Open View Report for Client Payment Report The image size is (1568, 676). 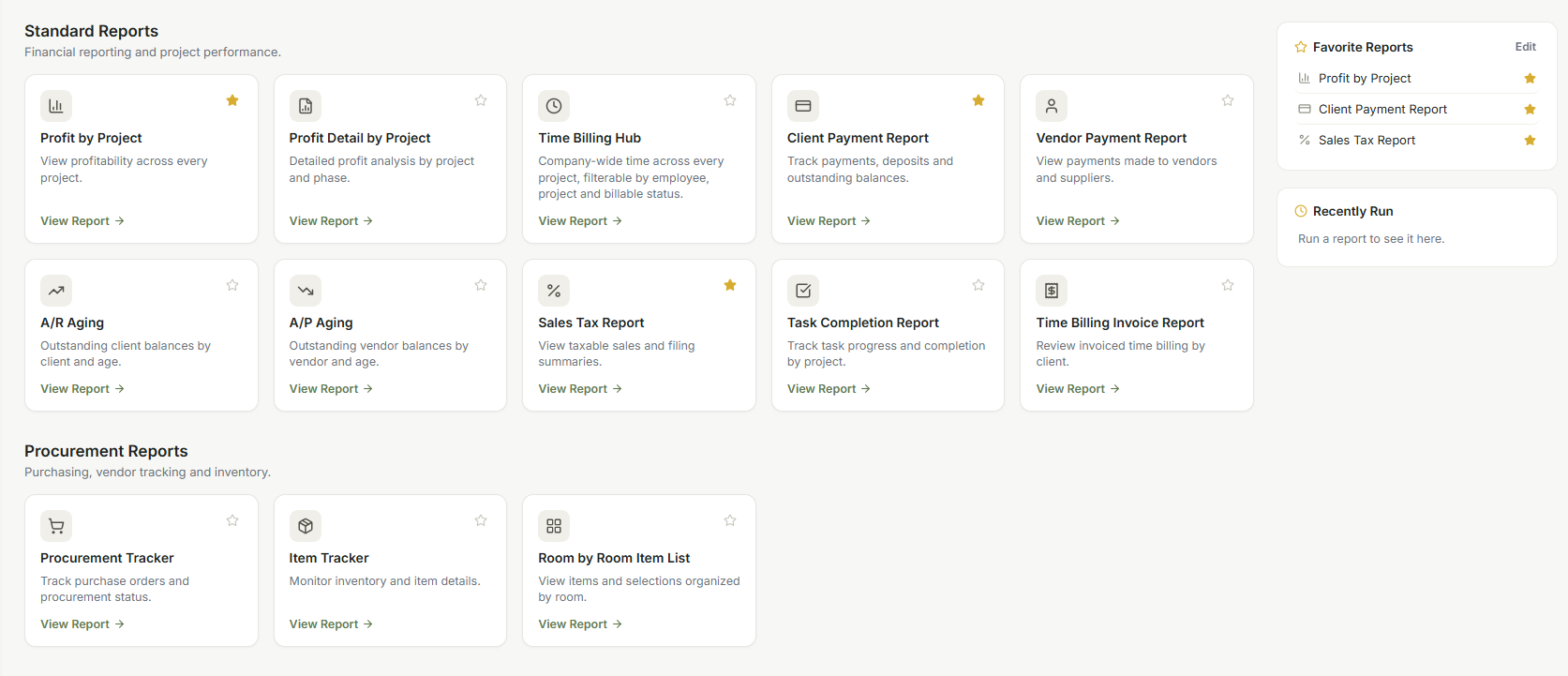tap(829, 221)
